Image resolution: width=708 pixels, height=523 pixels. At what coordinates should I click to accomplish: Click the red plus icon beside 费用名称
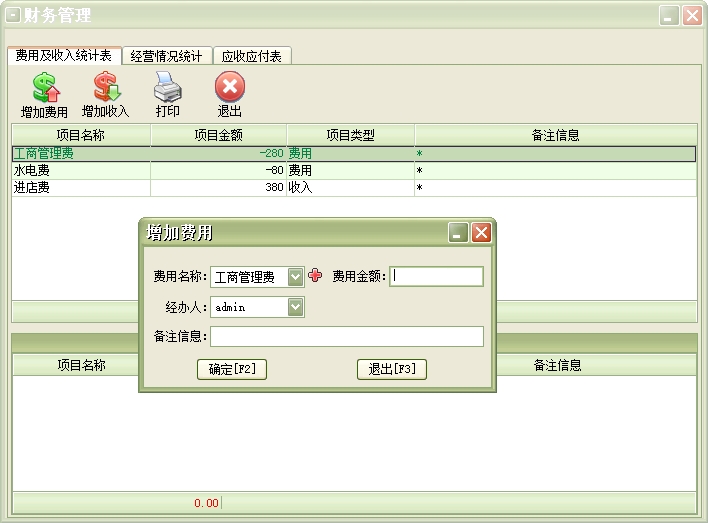point(316,276)
